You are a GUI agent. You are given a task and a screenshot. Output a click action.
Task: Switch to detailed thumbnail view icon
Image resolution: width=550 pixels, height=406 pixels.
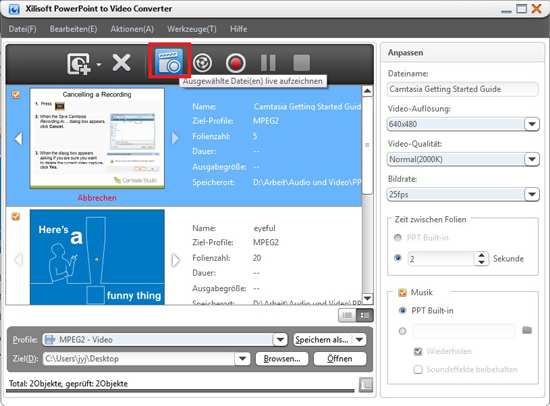pyautogui.click(x=365, y=315)
